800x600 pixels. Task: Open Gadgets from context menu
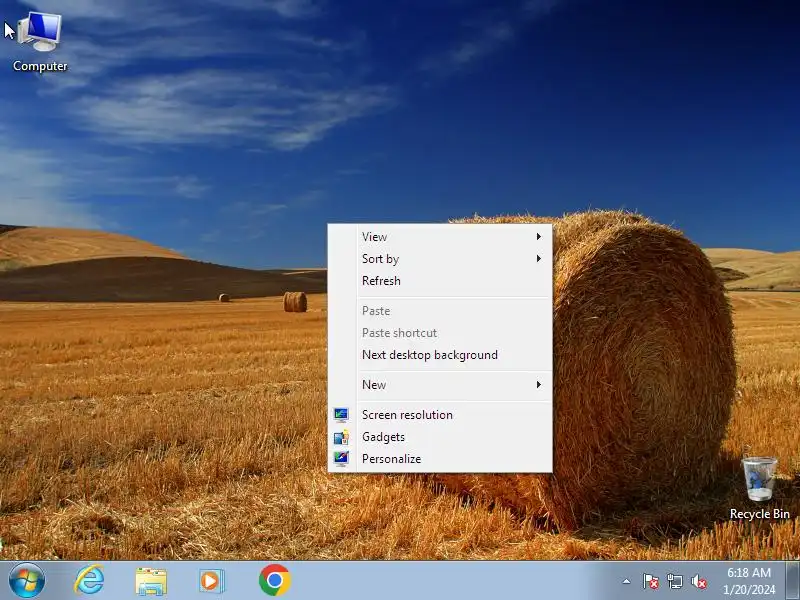coord(440,437)
